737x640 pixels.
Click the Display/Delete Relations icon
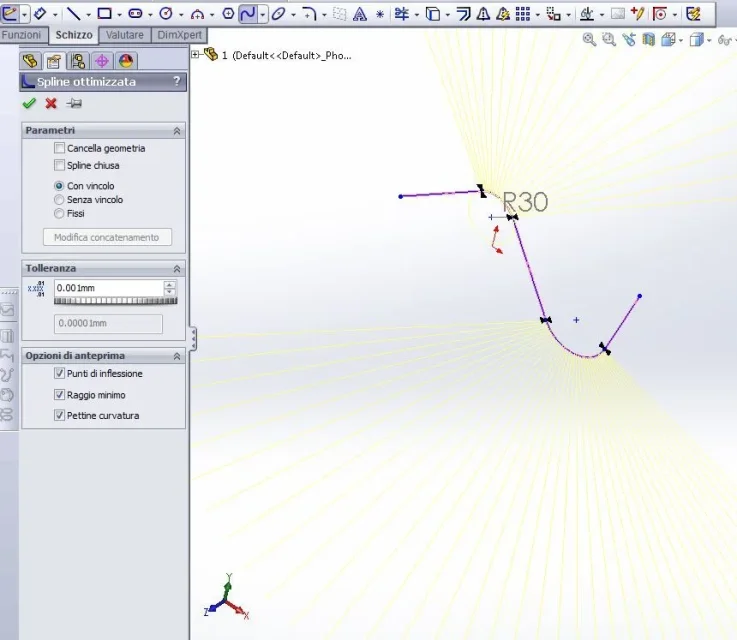[587, 14]
